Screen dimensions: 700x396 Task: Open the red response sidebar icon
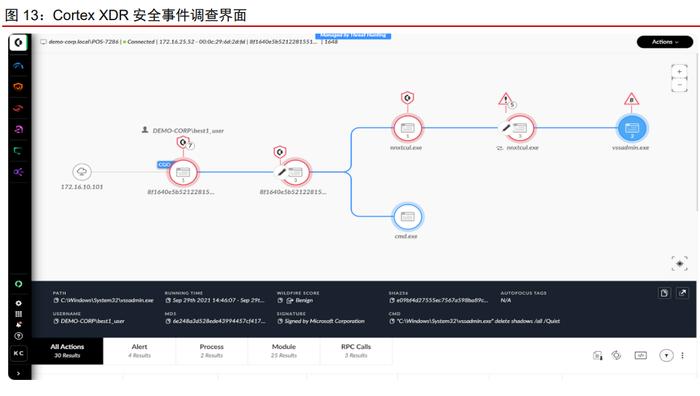(x=18, y=108)
